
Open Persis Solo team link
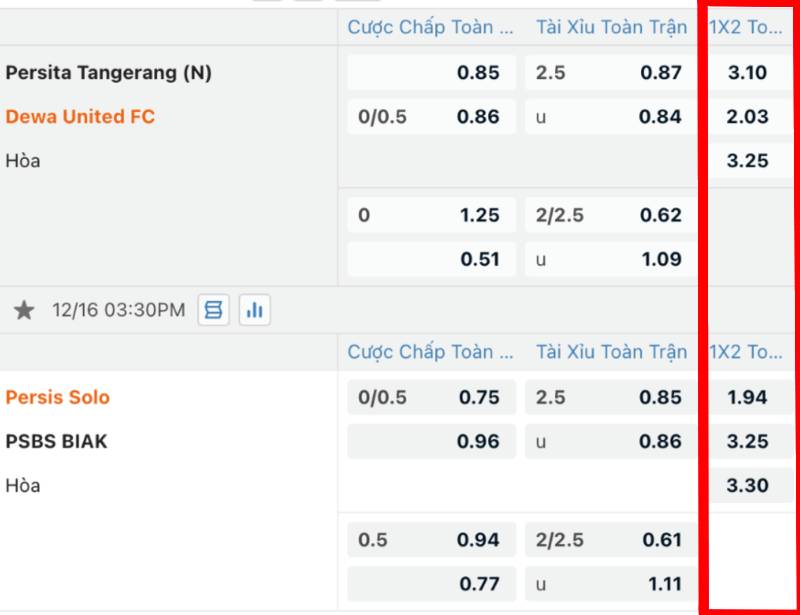pyautogui.click(x=58, y=397)
